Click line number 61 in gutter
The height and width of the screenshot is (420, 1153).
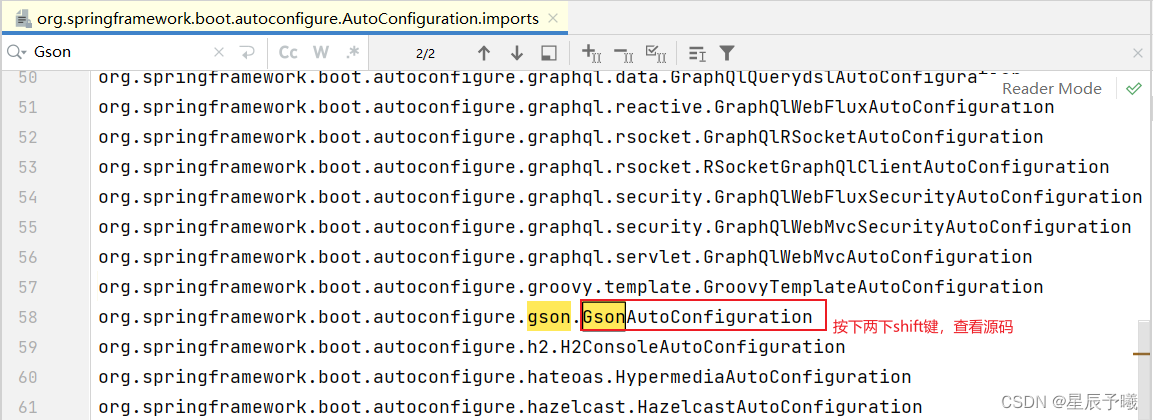tap(27, 407)
